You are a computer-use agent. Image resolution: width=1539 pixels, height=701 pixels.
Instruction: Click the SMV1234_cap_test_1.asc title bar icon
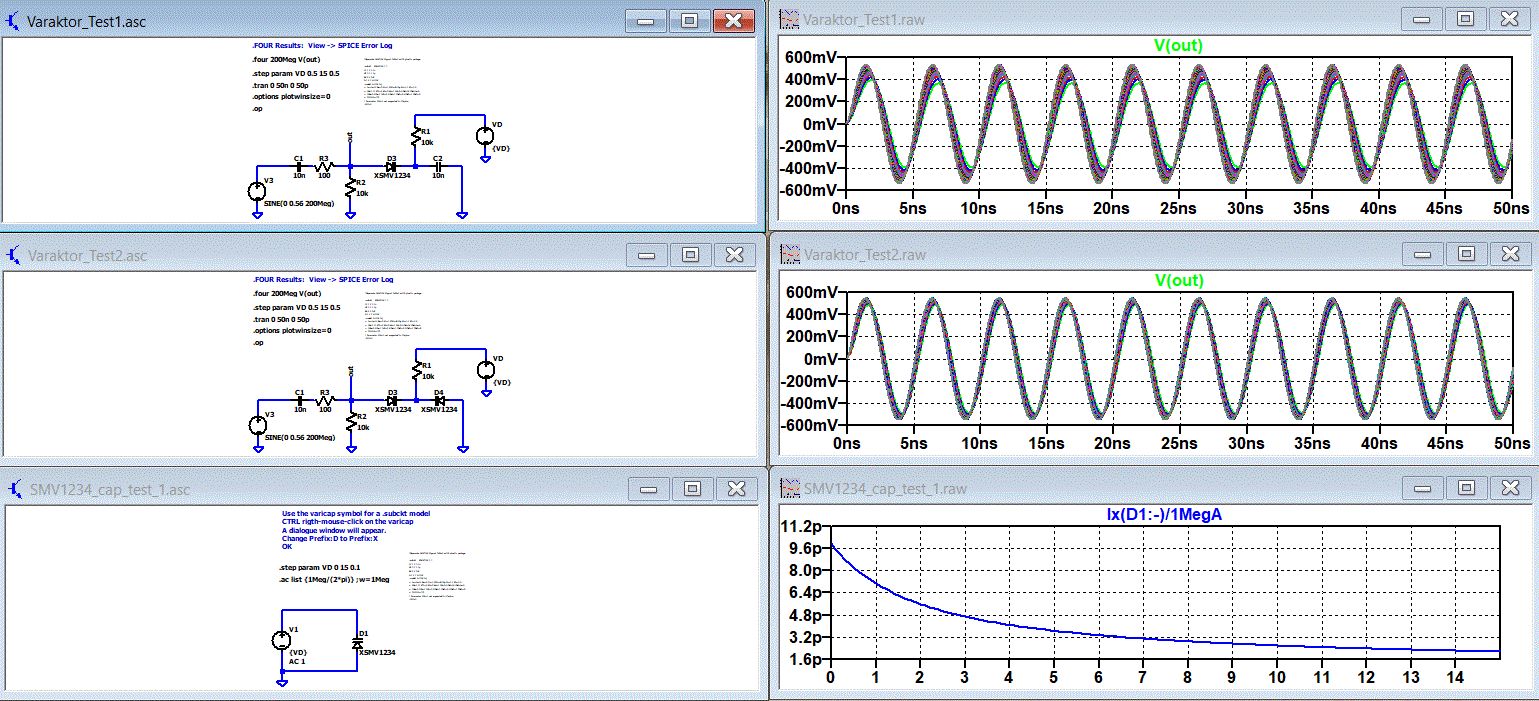(x=15, y=489)
